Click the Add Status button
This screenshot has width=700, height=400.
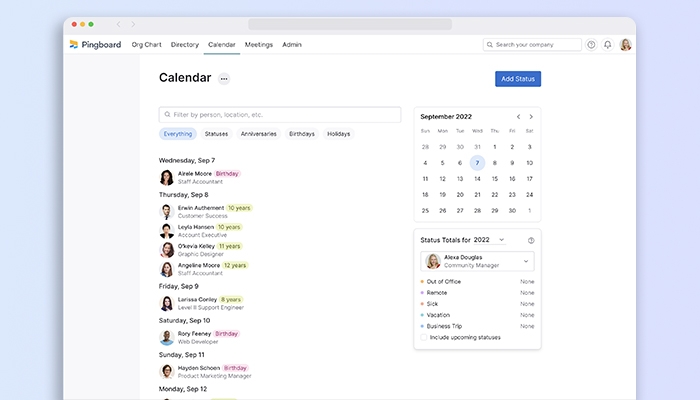pyautogui.click(x=518, y=79)
